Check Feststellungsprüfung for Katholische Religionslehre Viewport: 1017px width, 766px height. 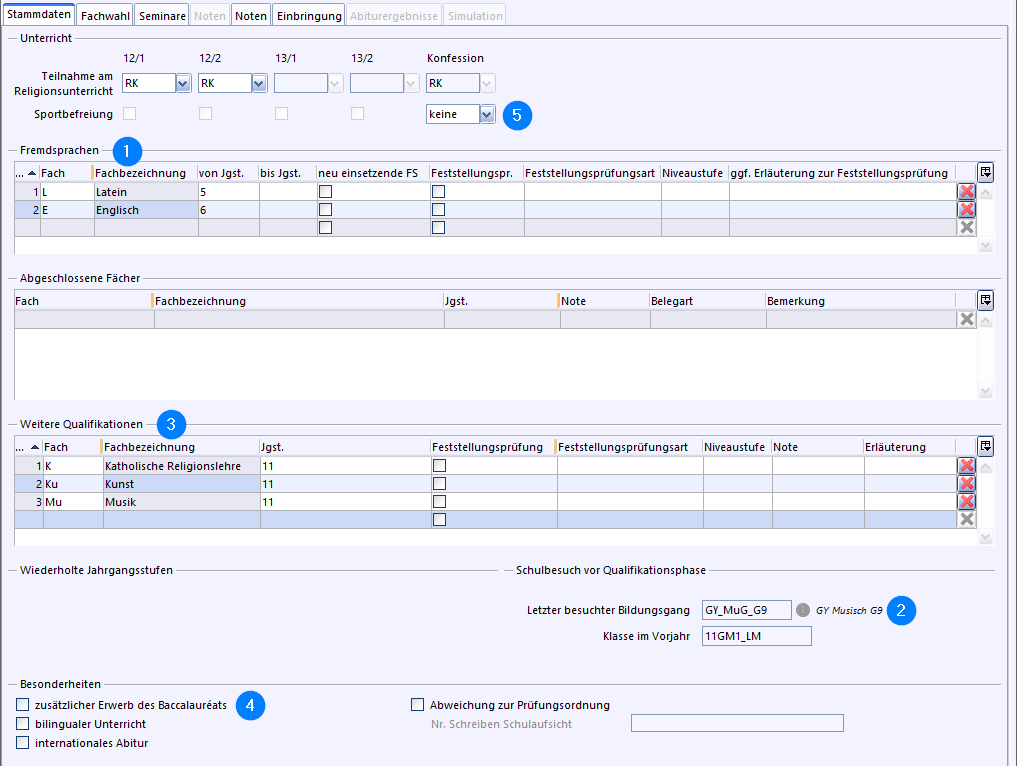tap(439, 465)
